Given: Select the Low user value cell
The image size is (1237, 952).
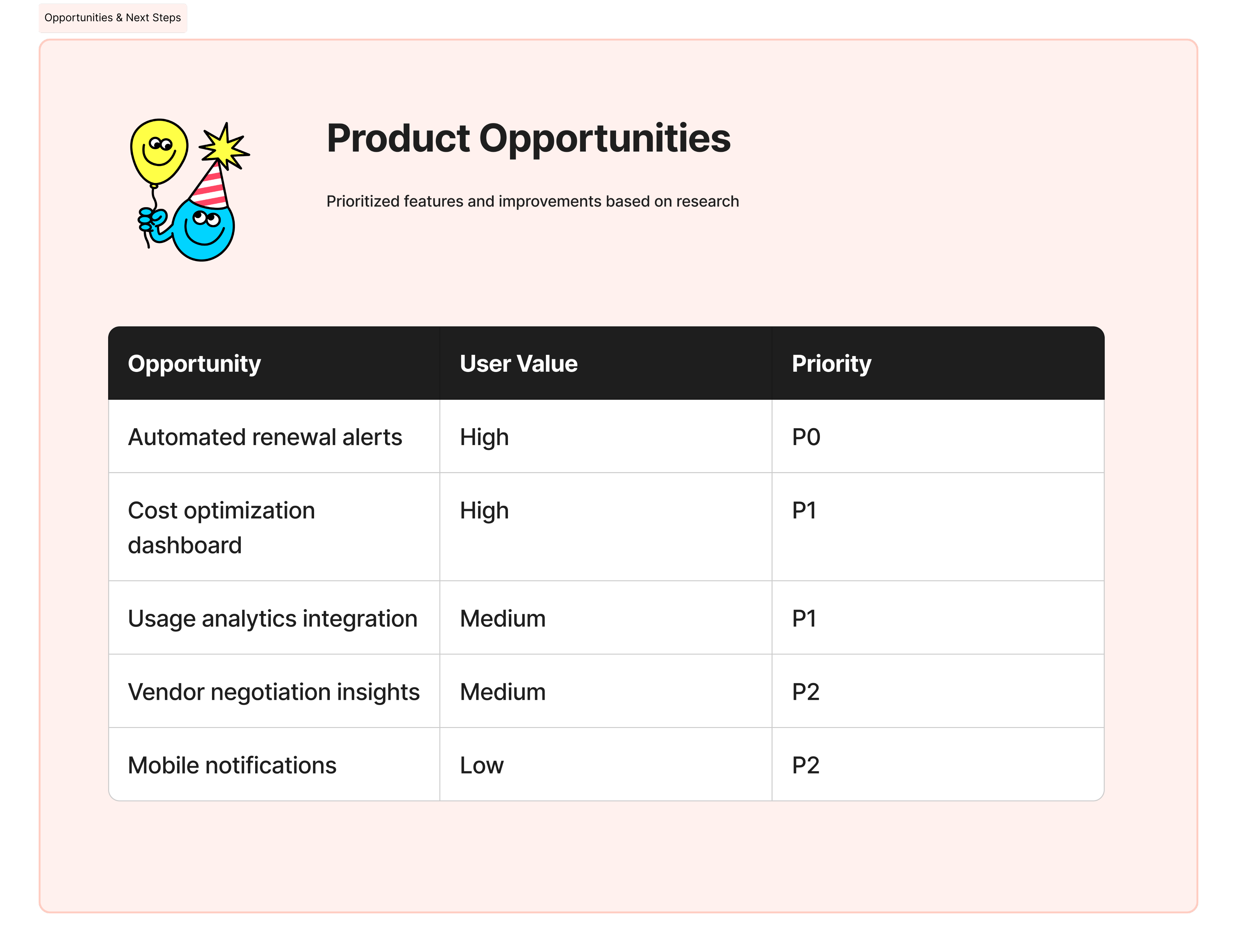Looking at the screenshot, I should coord(481,765).
